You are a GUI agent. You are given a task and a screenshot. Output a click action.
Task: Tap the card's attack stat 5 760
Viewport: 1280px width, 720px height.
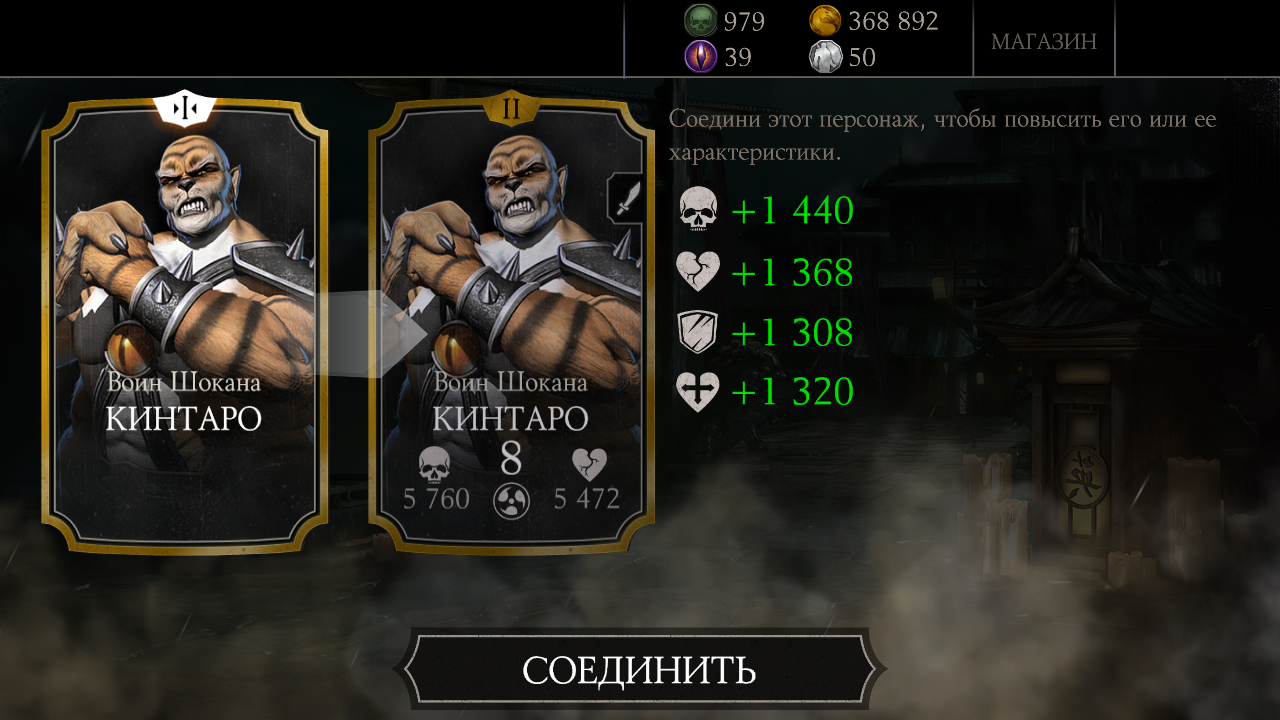(x=437, y=498)
